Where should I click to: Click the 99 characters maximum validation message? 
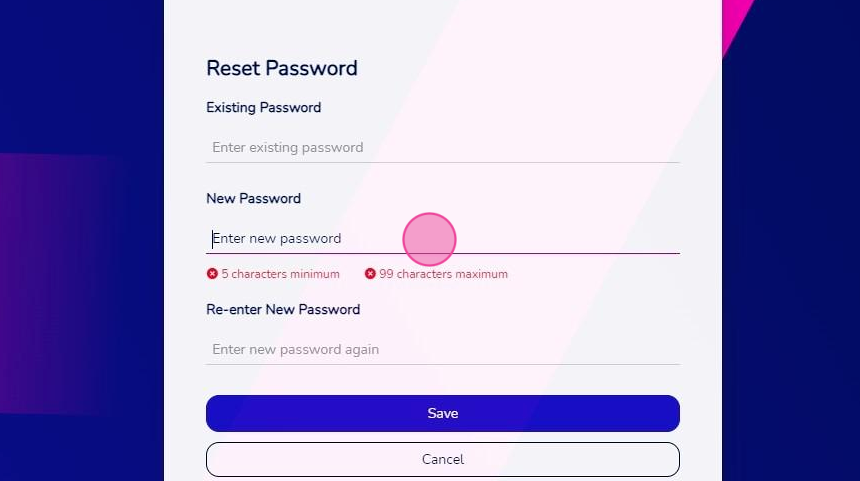443,274
